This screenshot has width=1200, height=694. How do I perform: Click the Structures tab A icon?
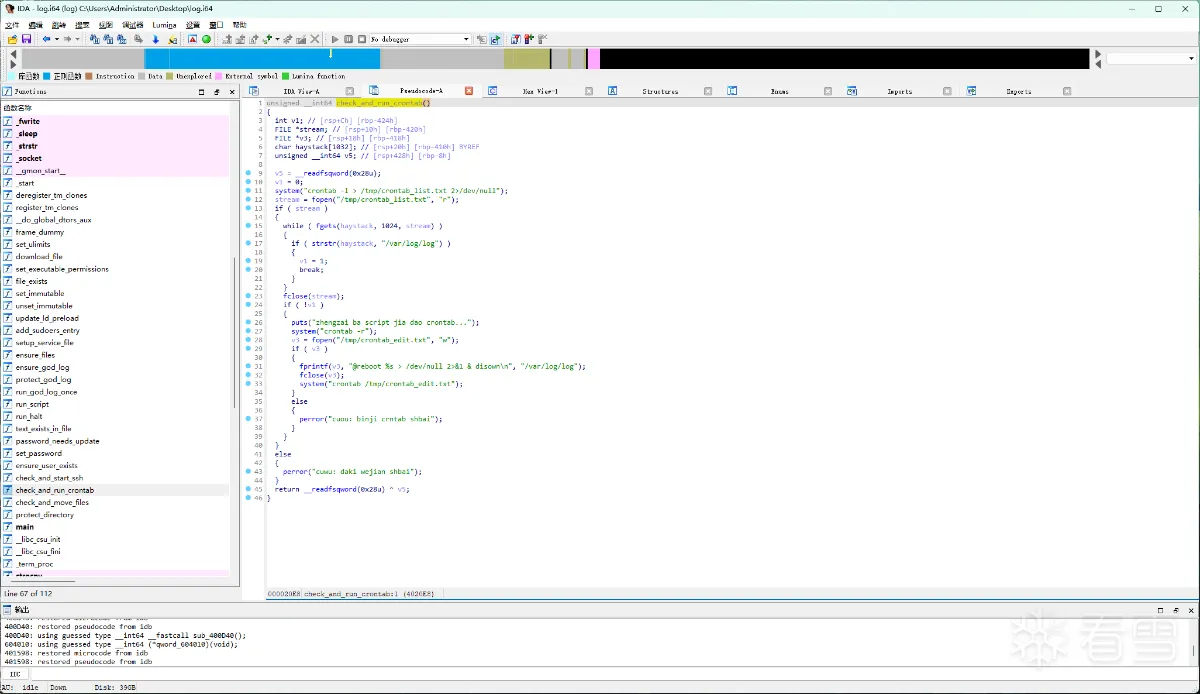(x=613, y=91)
